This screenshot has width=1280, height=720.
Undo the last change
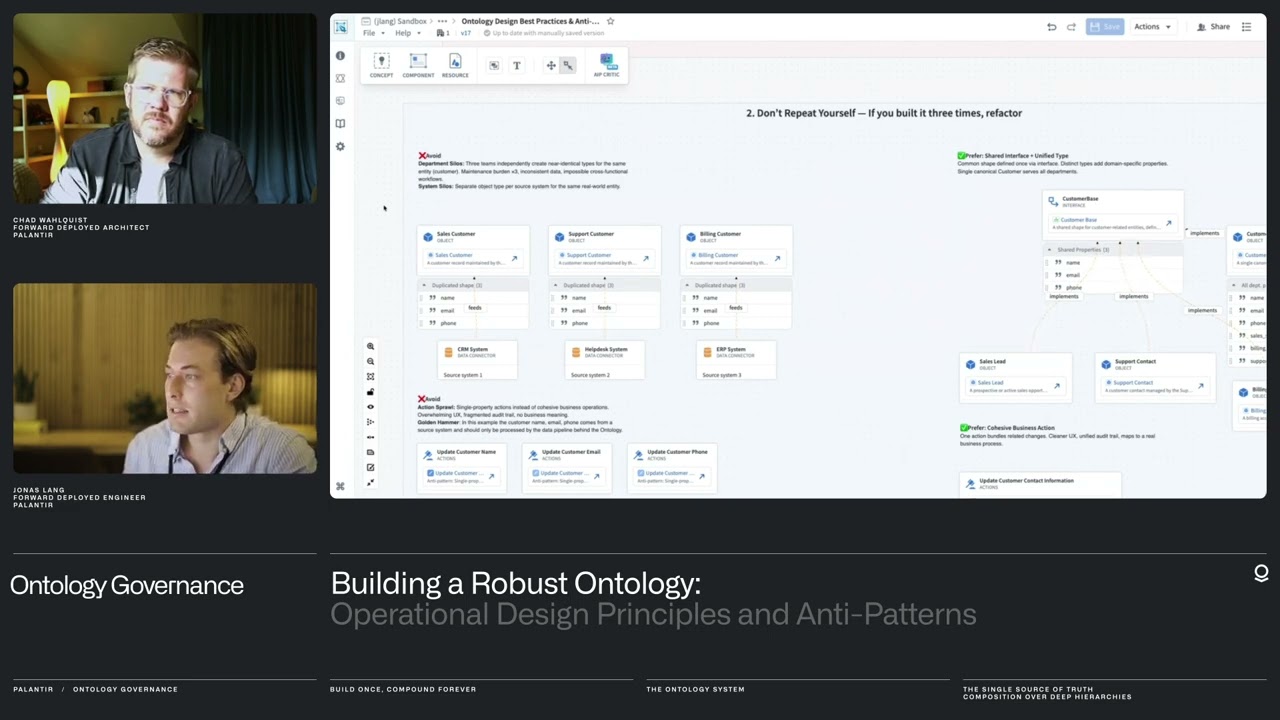[1052, 27]
